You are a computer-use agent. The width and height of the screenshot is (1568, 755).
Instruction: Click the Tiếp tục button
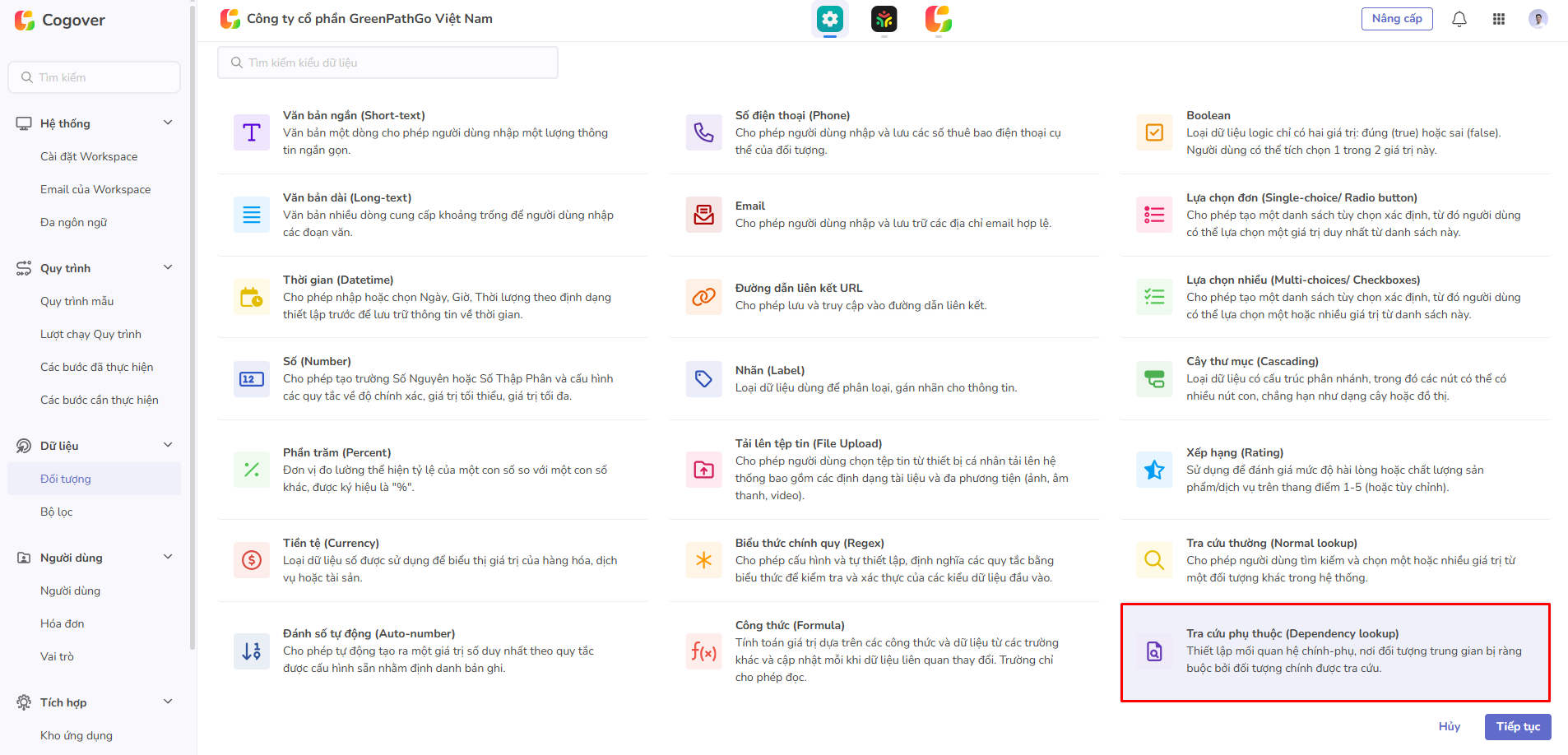click(1517, 726)
